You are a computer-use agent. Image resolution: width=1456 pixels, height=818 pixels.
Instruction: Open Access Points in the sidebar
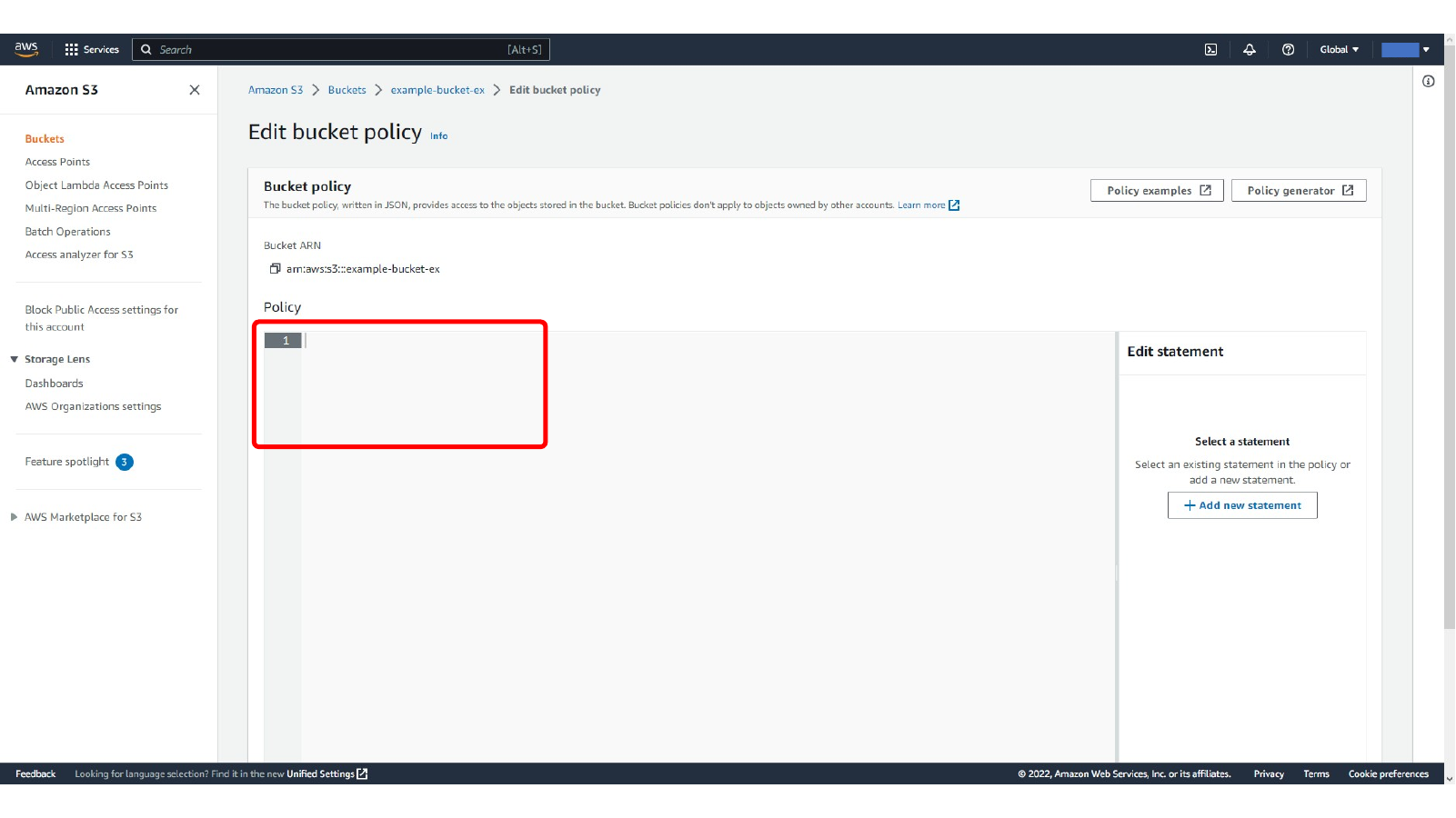(x=57, y=162)
